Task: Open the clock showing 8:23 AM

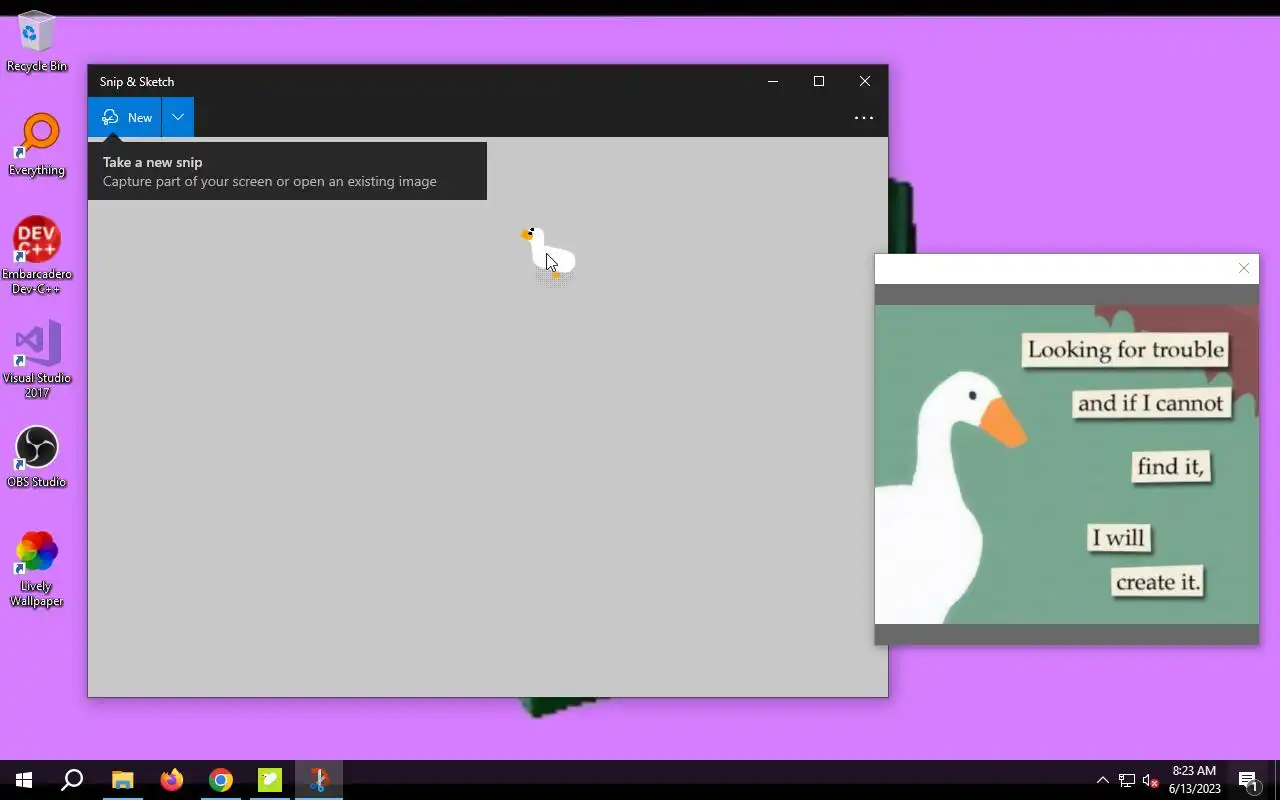Action: point(1195,780)
